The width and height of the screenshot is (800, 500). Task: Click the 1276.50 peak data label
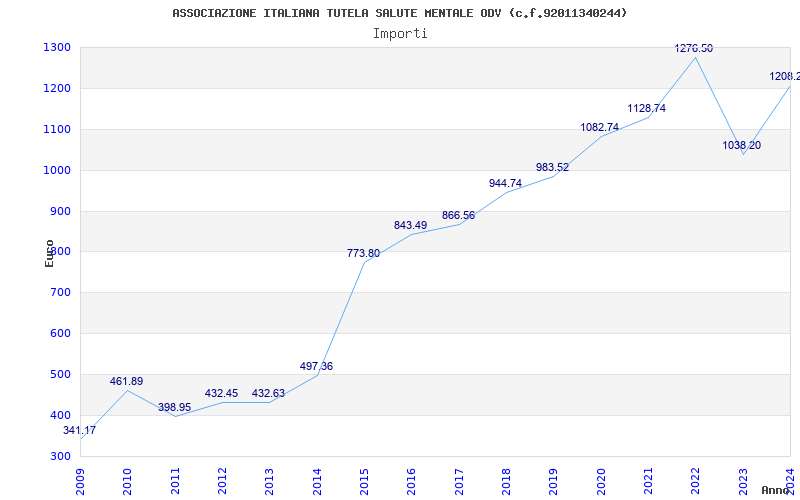tap(693, 48)
